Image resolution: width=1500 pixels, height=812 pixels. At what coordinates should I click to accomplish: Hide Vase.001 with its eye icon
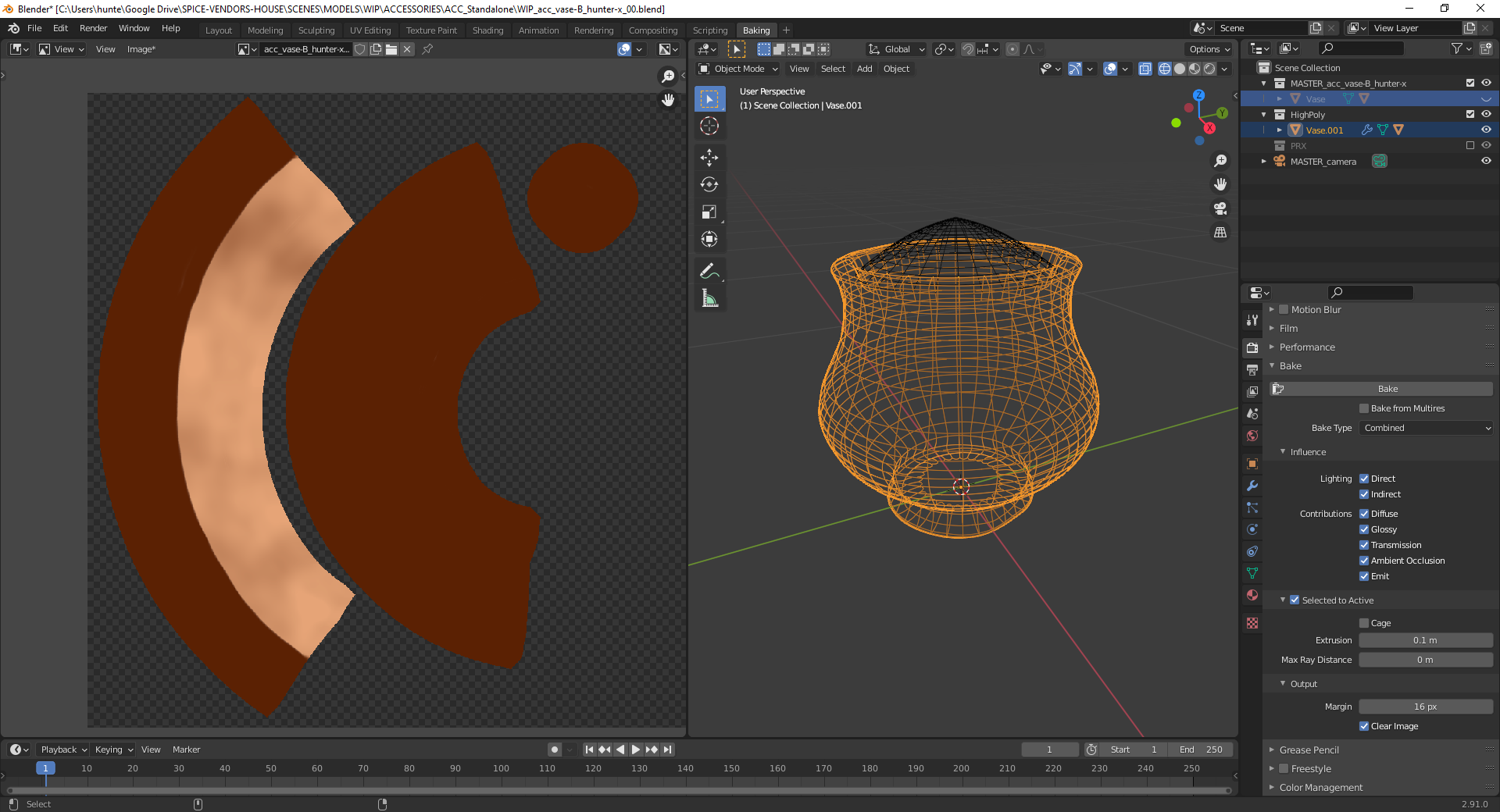pyautogui.click(x=1486, y=130)
